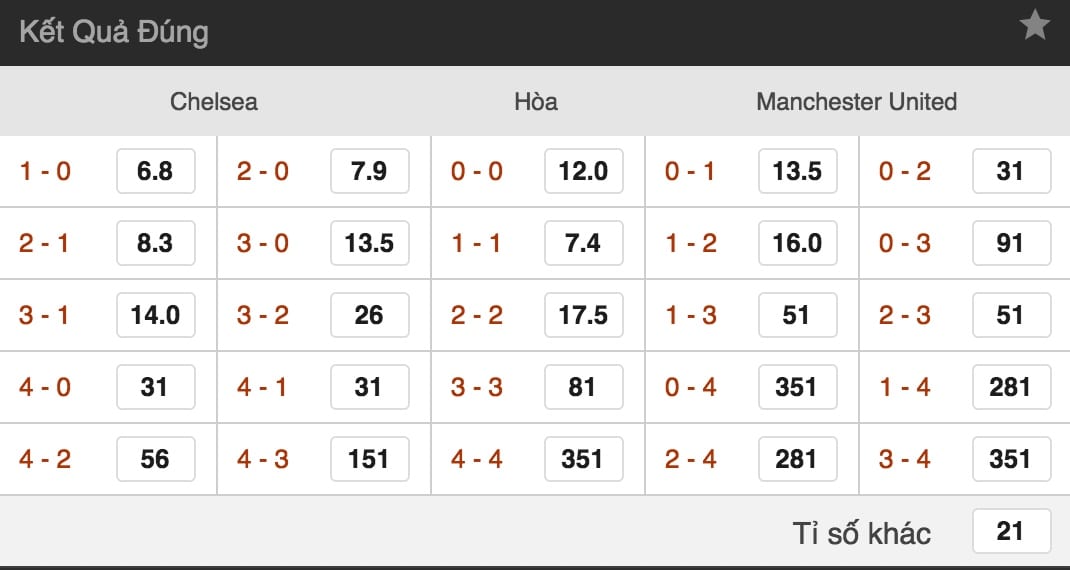Pick the 7.9 odds for 2 - 0
Screen dimensions: 1070x570
[x=369, y=171]
